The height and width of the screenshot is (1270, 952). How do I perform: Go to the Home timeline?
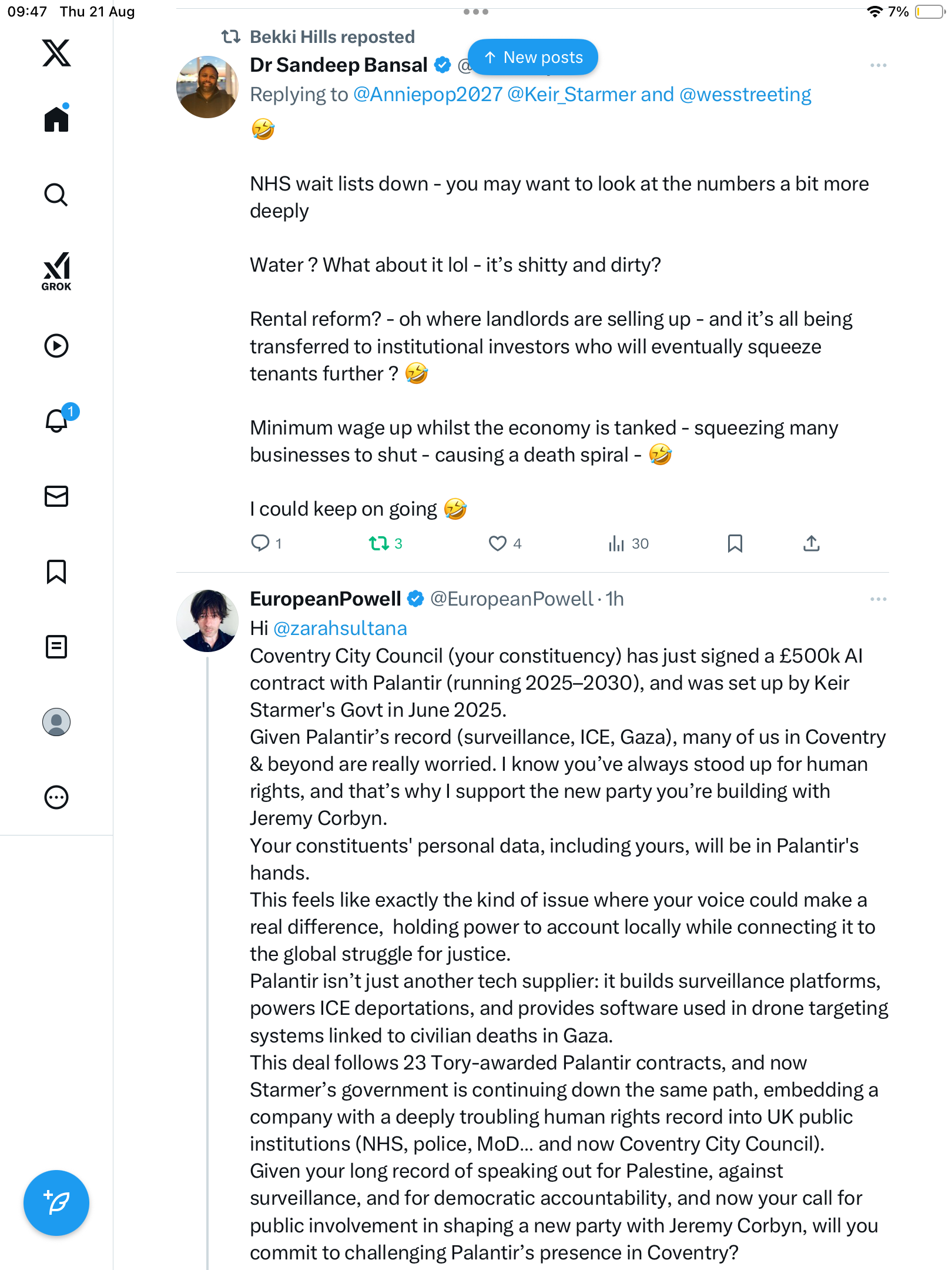56,119
